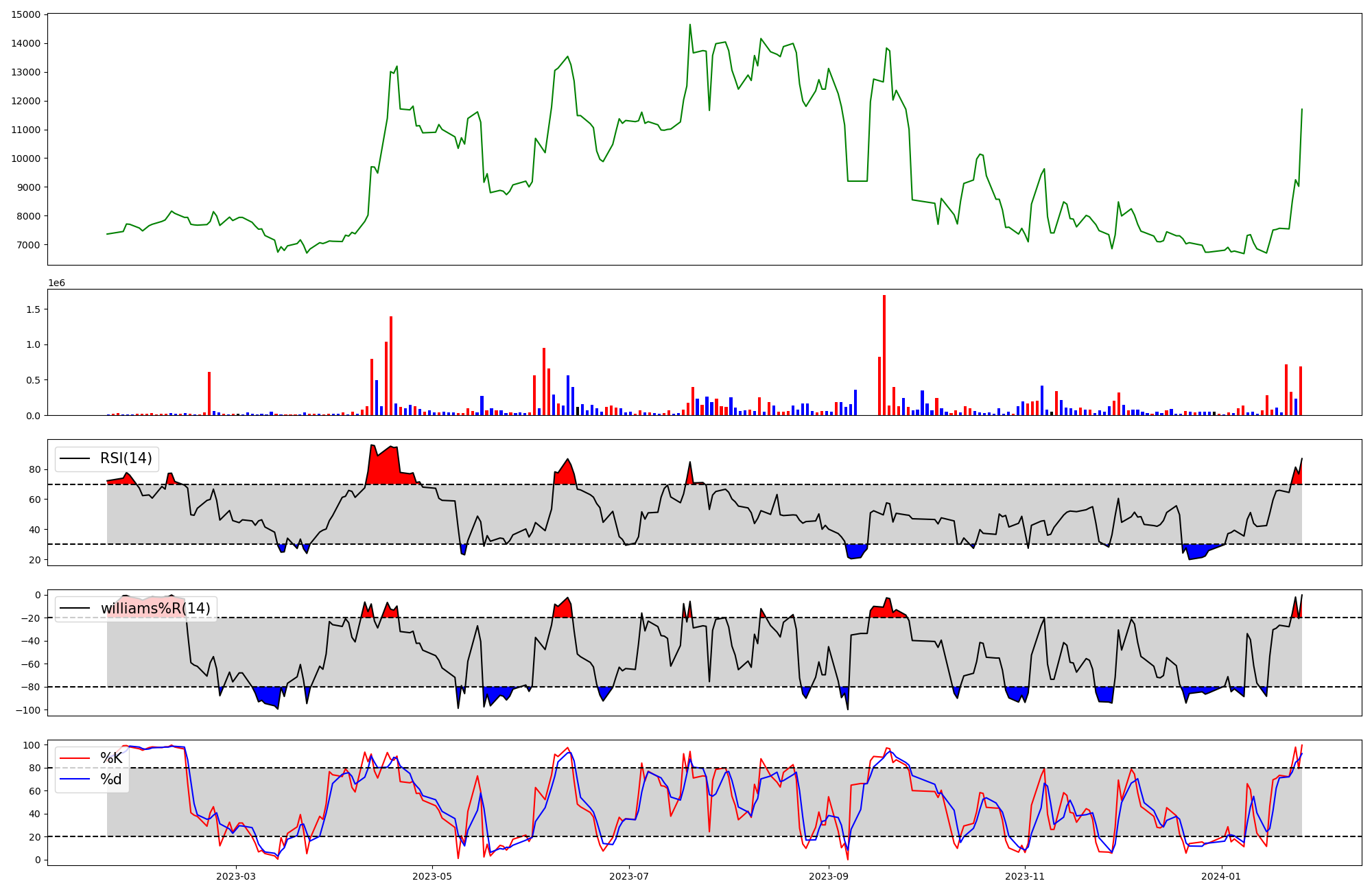Click the 2024-01 x-axis date label
Image resolution: width=1372 pixels, height=892 pixels.
coord(1222,876)
